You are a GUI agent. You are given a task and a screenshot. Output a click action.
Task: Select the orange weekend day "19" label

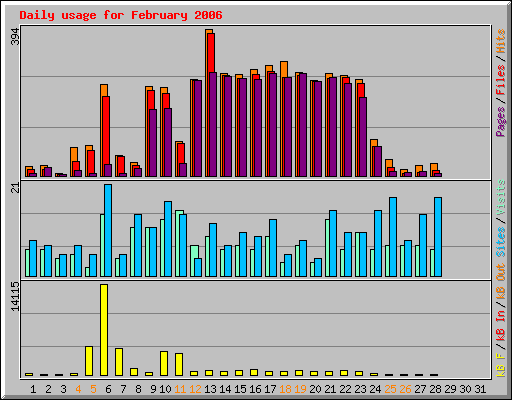pyautogui.click(x=300, y=389)
